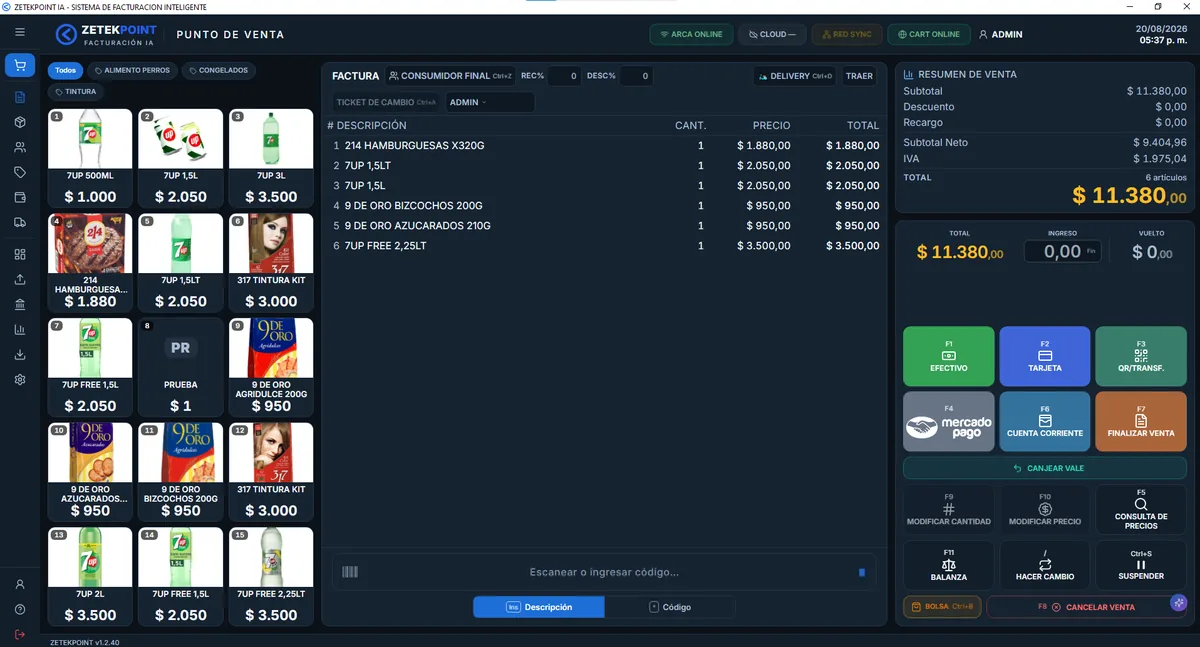Focus the scan or enter code field
This screenshot has height=647, width=1200.
[604, 572]
